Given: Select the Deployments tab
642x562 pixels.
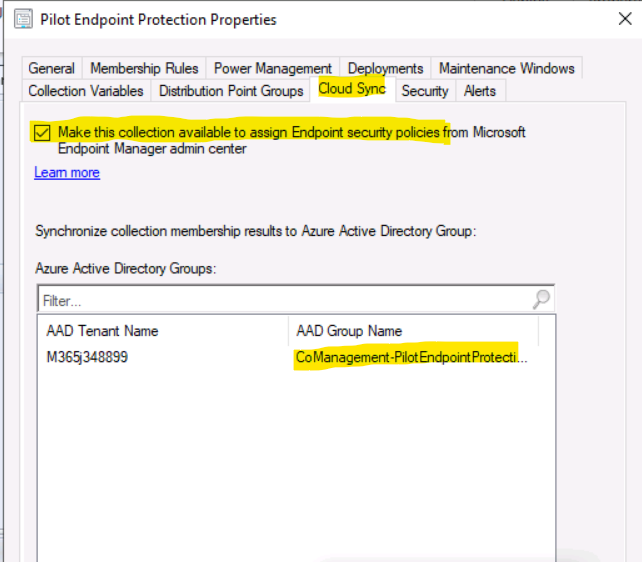Looking at the screenshot, I should pos(385,68).
